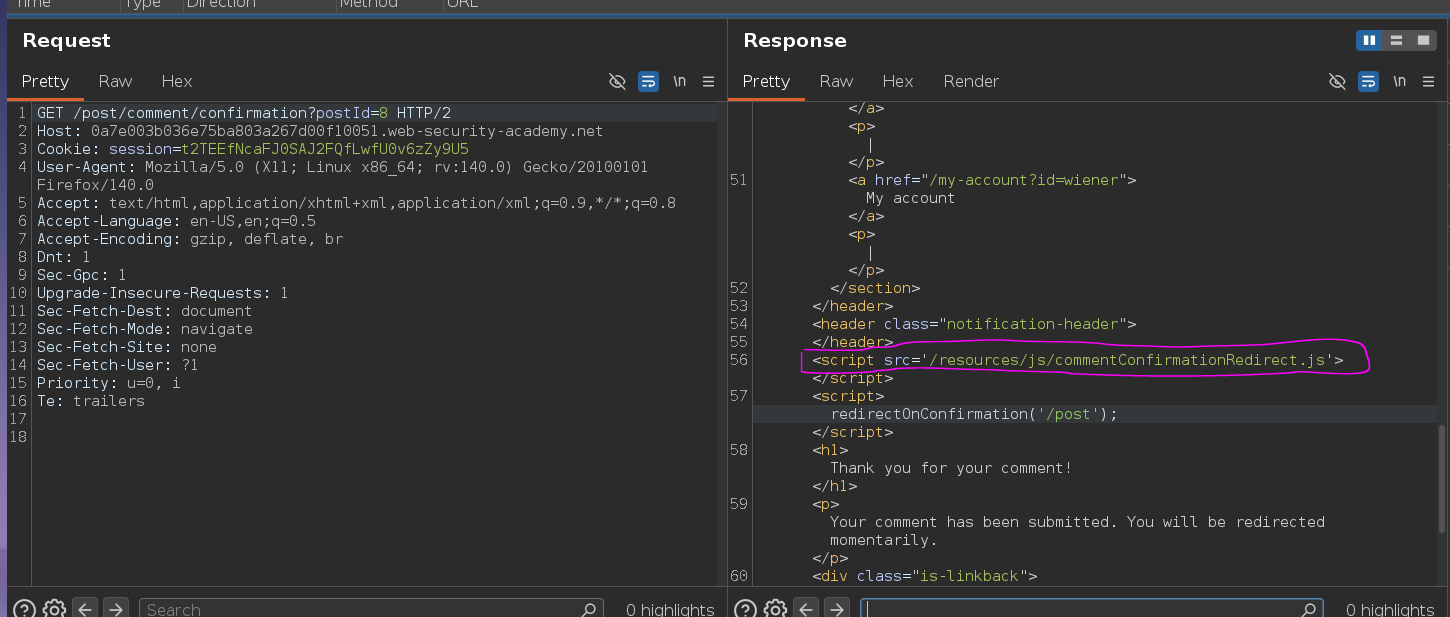
Task: Click the is-linkback div line
Action: (x=925, y=576)
